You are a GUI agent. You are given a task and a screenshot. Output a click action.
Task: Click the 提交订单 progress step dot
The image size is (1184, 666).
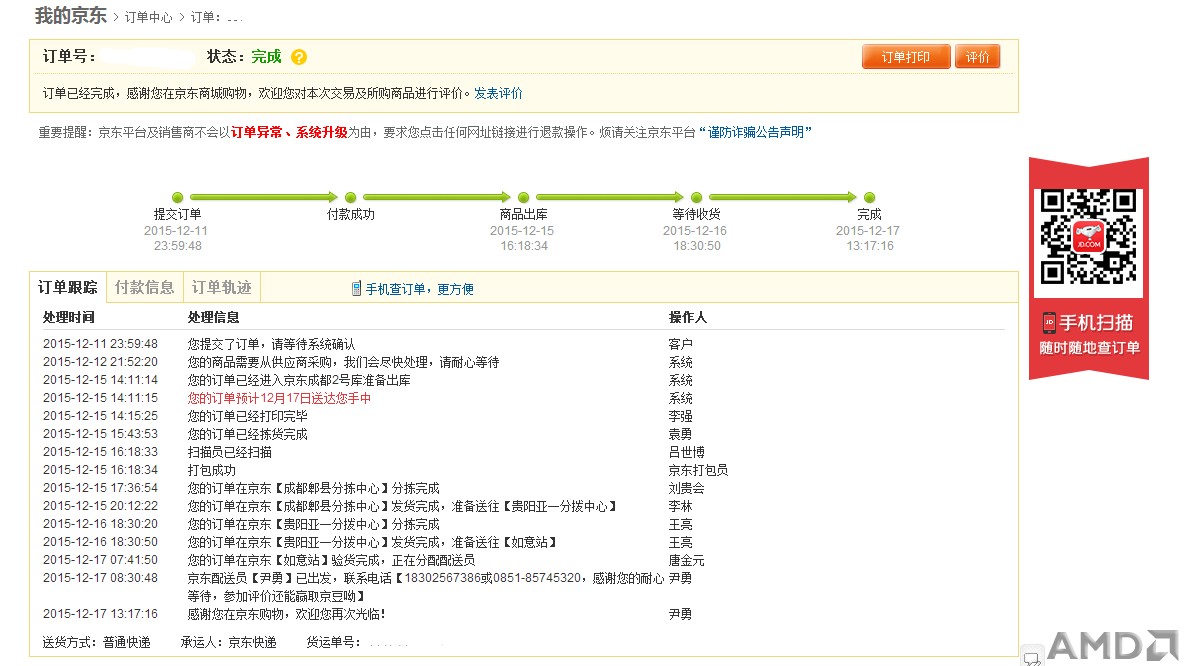point(177,197)
